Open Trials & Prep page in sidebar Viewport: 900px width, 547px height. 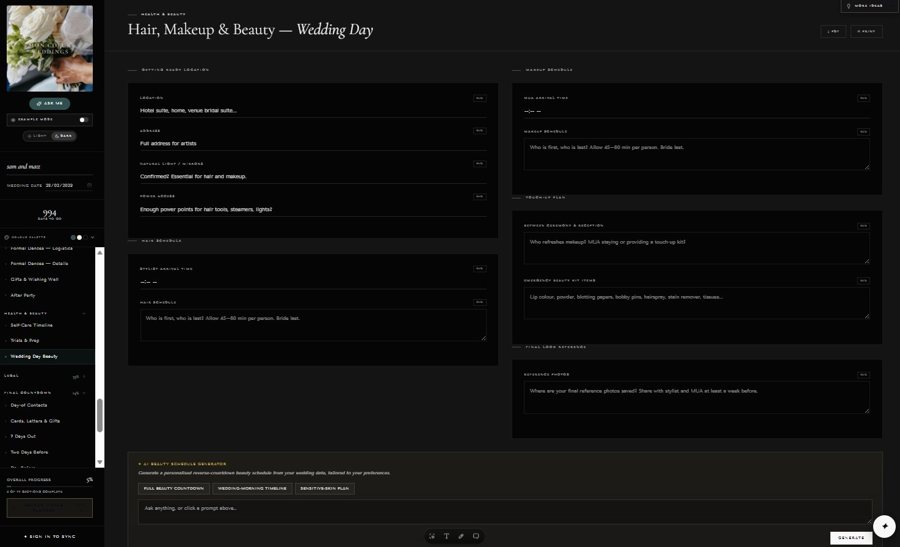click(x=25, y=340)
